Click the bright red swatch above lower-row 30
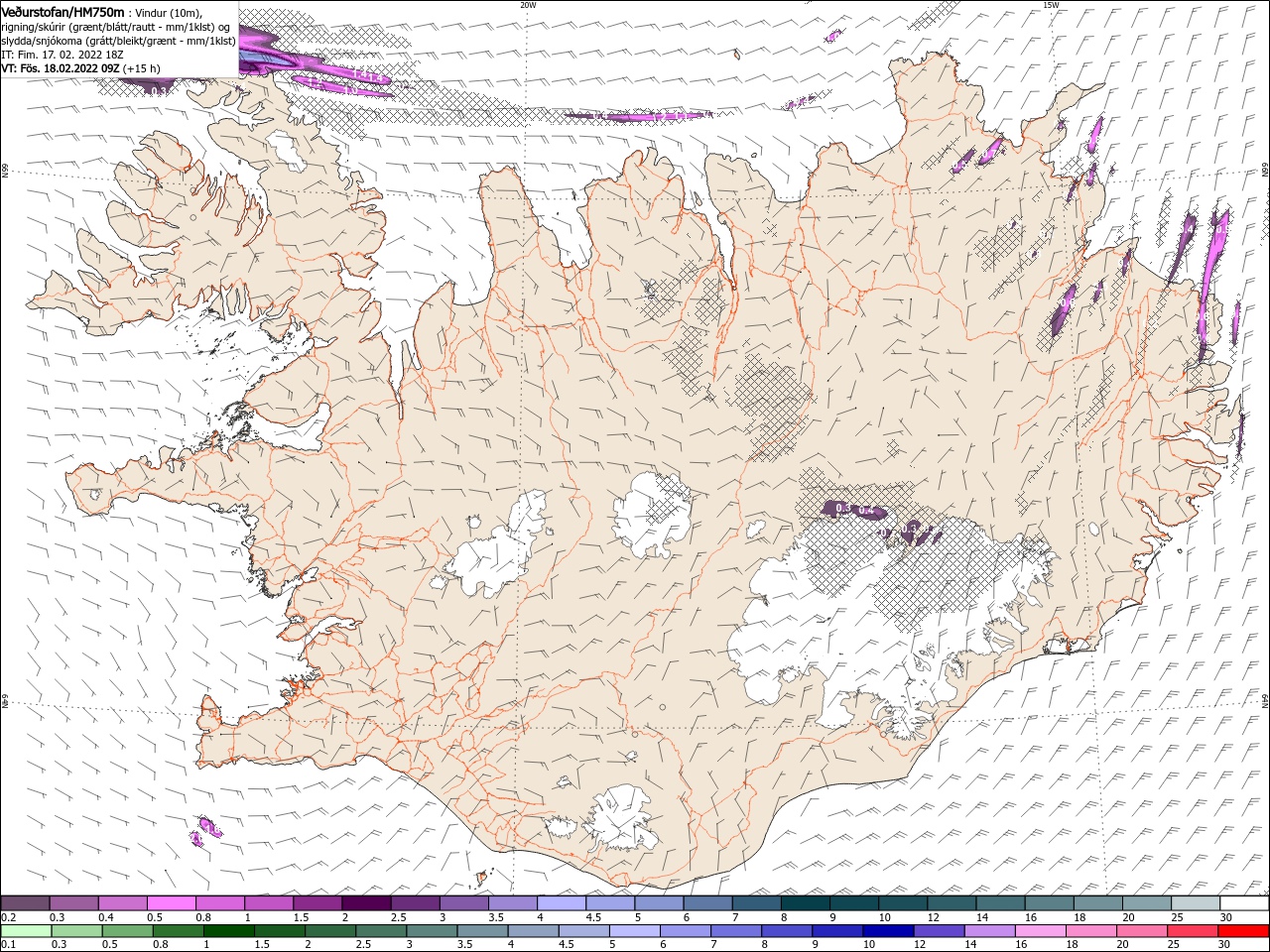The width and height of the screenshot is (1270, 952). pos(1243,931)
